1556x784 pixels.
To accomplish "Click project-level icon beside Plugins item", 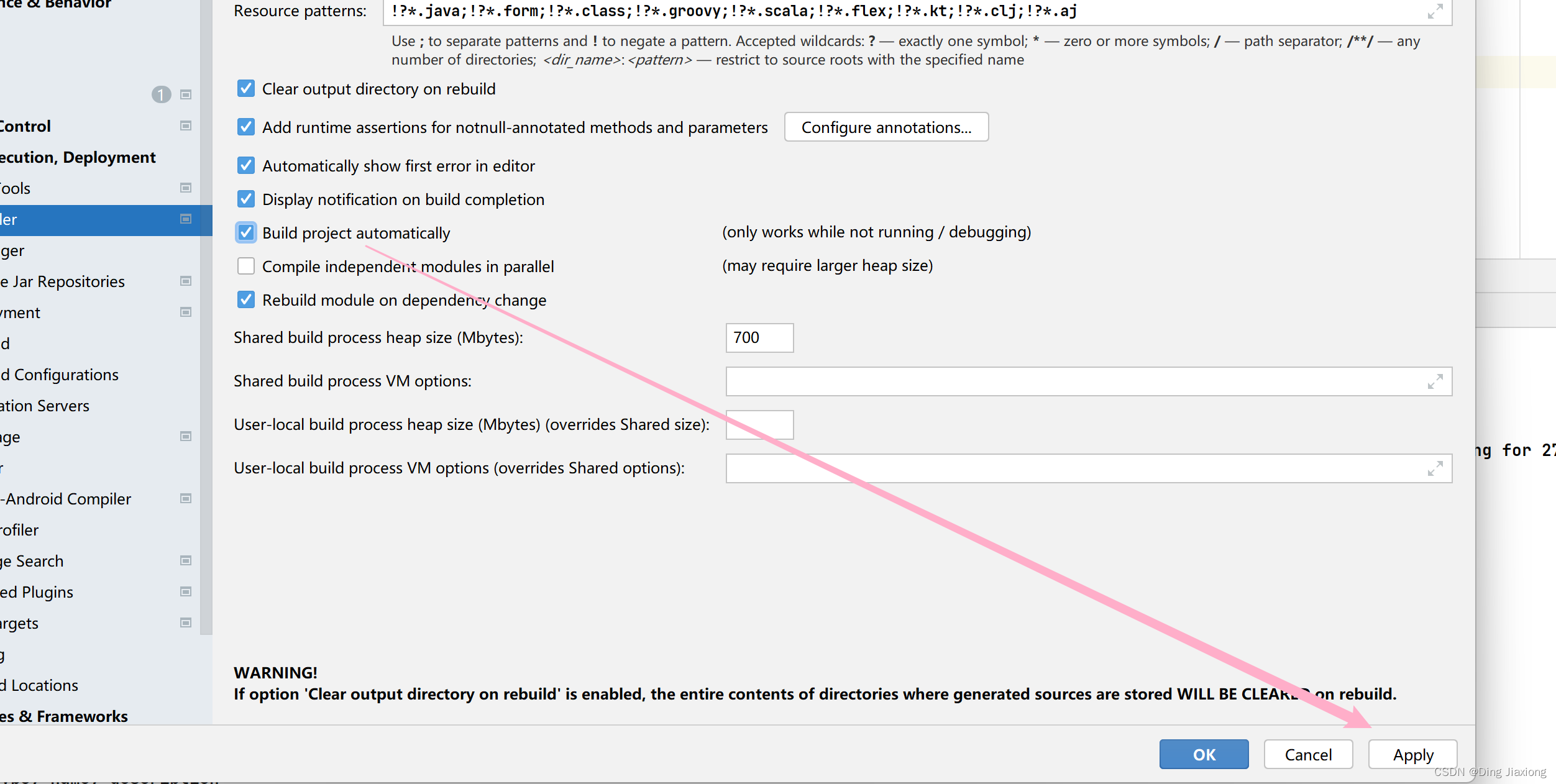I will (x=185, y=592).
